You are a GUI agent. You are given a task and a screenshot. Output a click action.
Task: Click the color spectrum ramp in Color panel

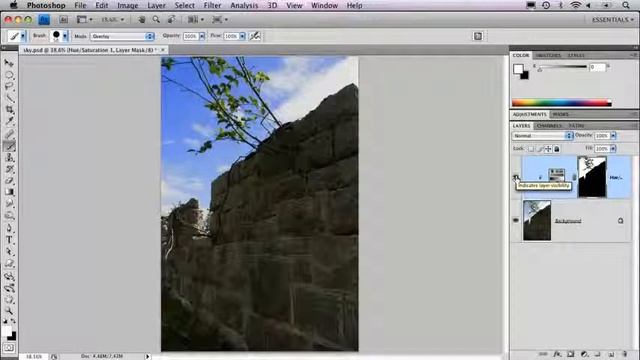(x=562, y=102)
